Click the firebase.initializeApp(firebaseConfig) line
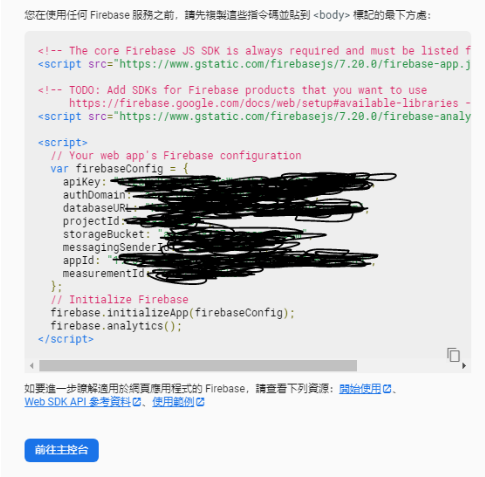485x477 pixels. point(172,313)
